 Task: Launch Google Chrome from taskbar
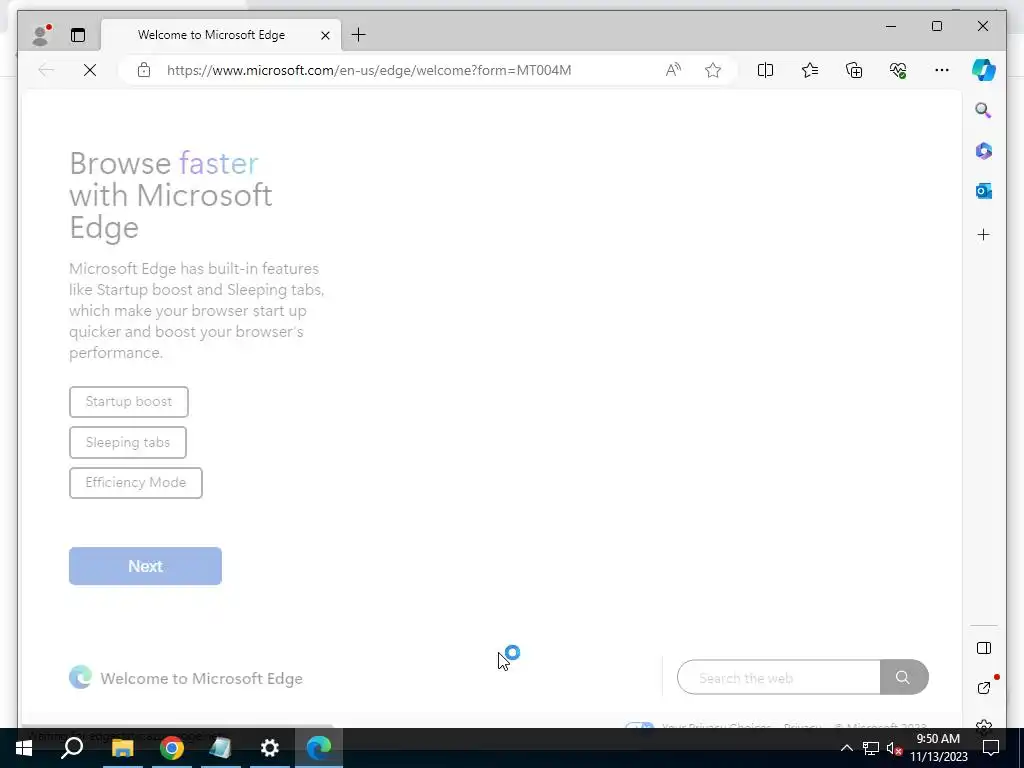pyautogui.click(x=172, y=748)
